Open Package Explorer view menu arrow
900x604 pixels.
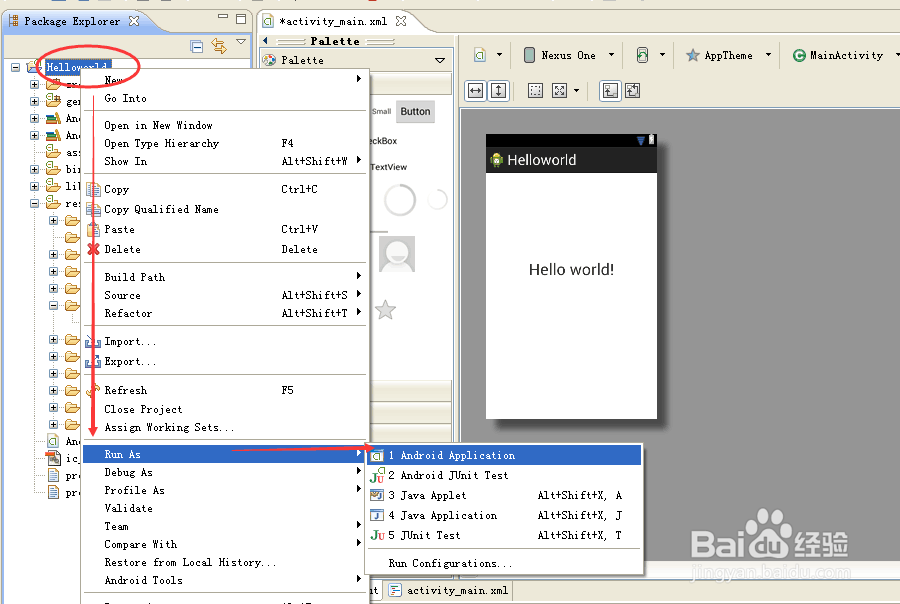pyautogui.click(x=241, y=41)
